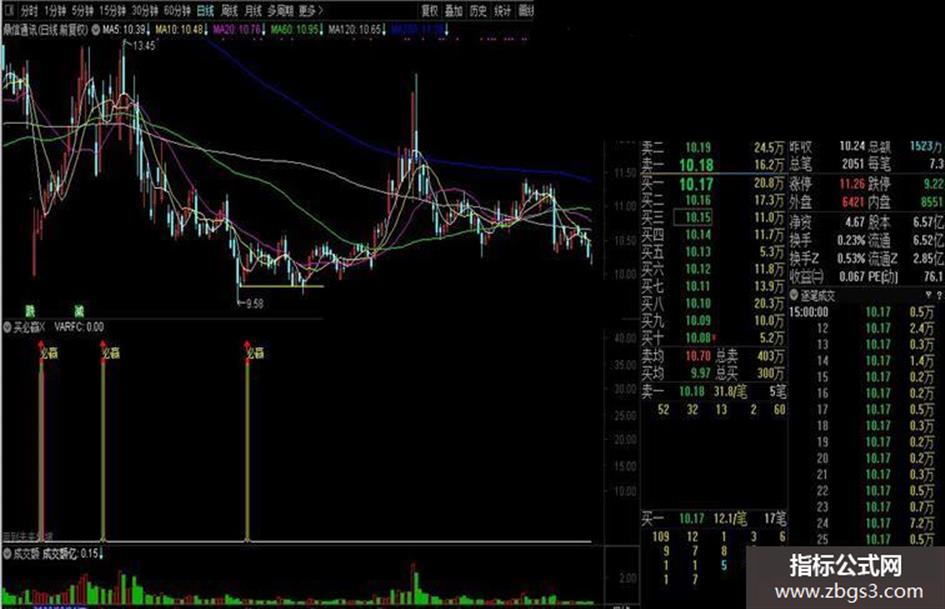Click the green 跌 marker below chart
The height and width of the screenshot is (609, 945).
click(x=30, y=311)
